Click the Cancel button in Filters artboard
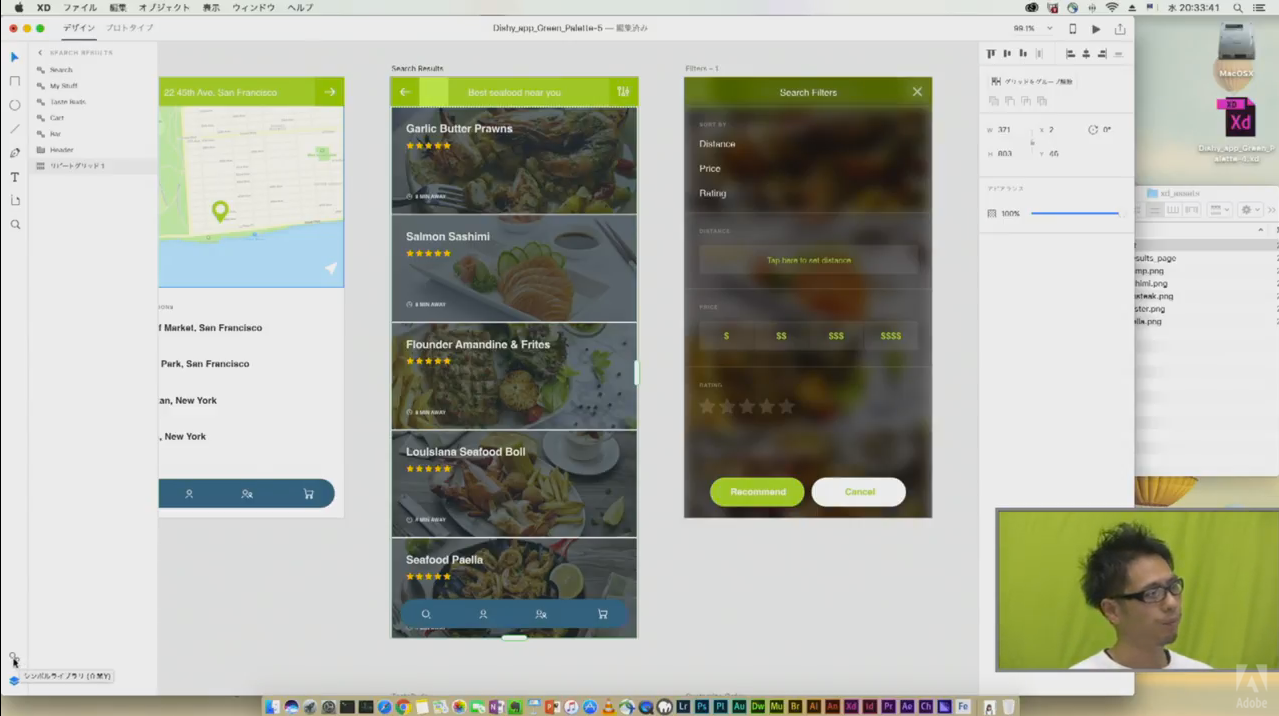The width and height of the screenshot is (1279, 716). click(x=859, y=492)
